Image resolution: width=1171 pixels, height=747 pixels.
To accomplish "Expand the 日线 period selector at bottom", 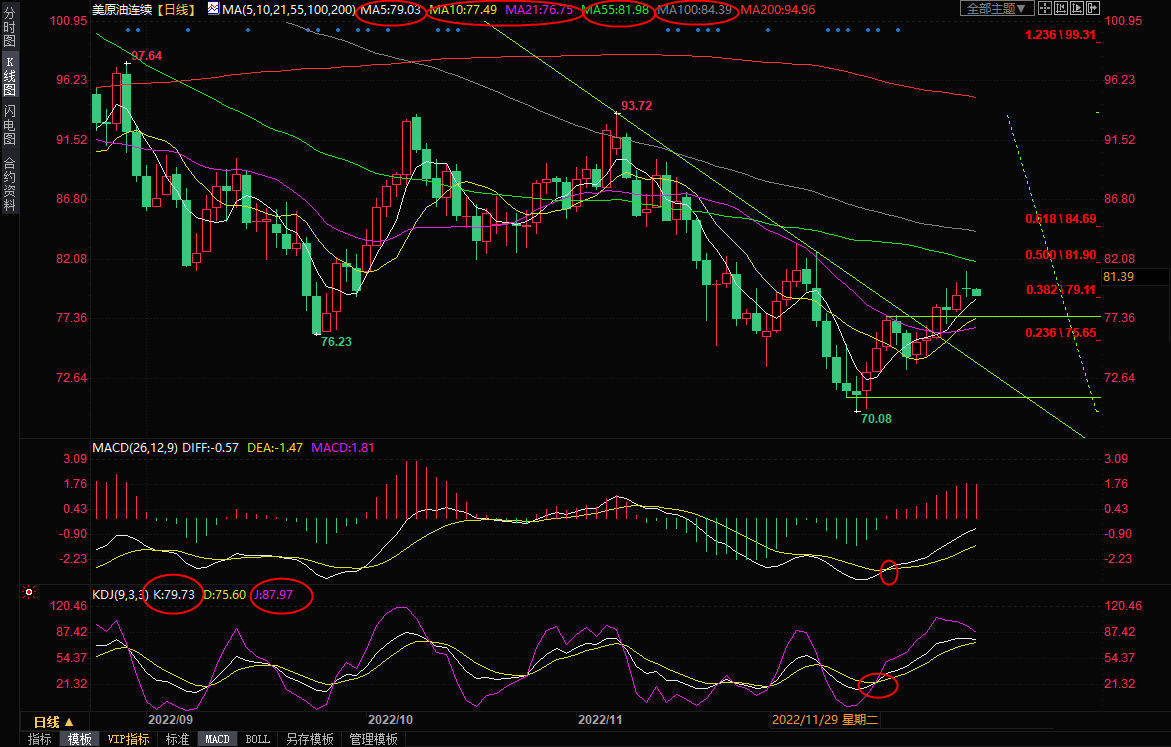I will [x=54, y=721].
